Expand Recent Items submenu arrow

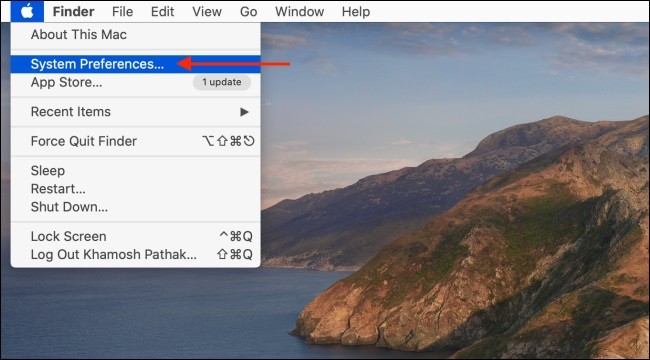pos(245,112)
